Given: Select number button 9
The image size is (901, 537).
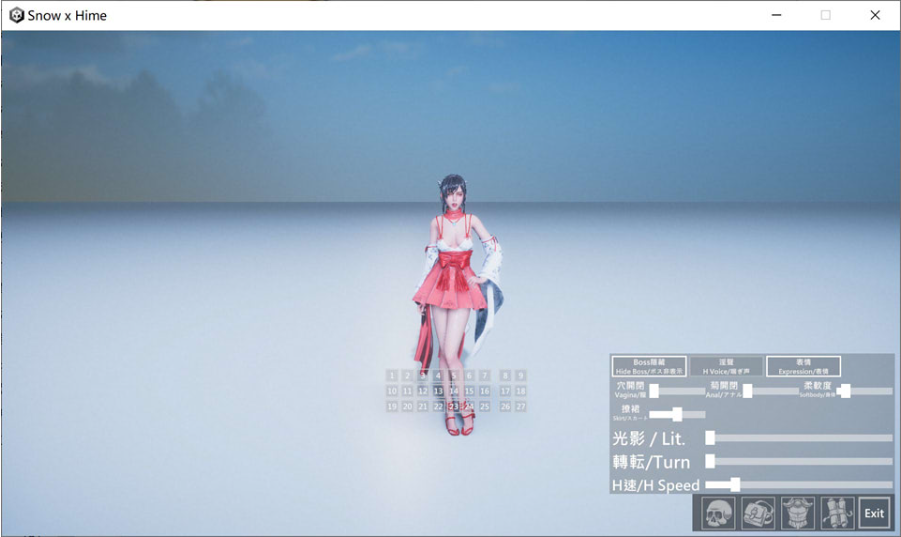Looking at the screenshot, I should (x=521, y=376).
